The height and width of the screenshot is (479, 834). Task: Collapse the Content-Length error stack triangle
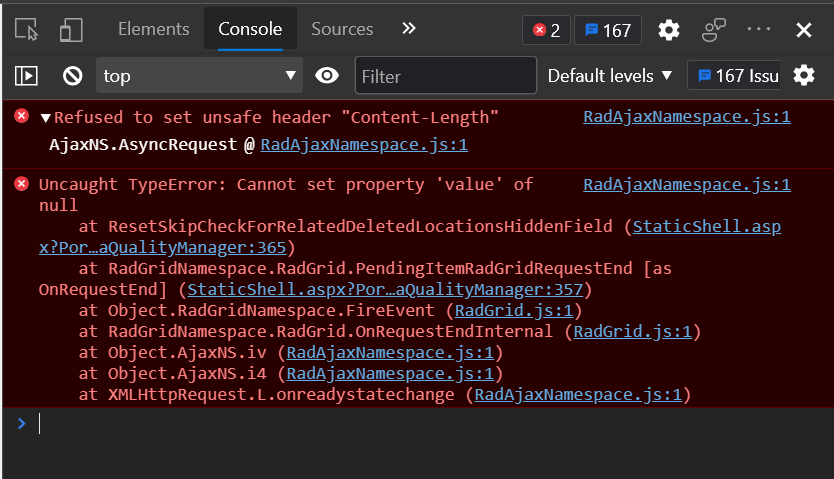click(45, 118)
